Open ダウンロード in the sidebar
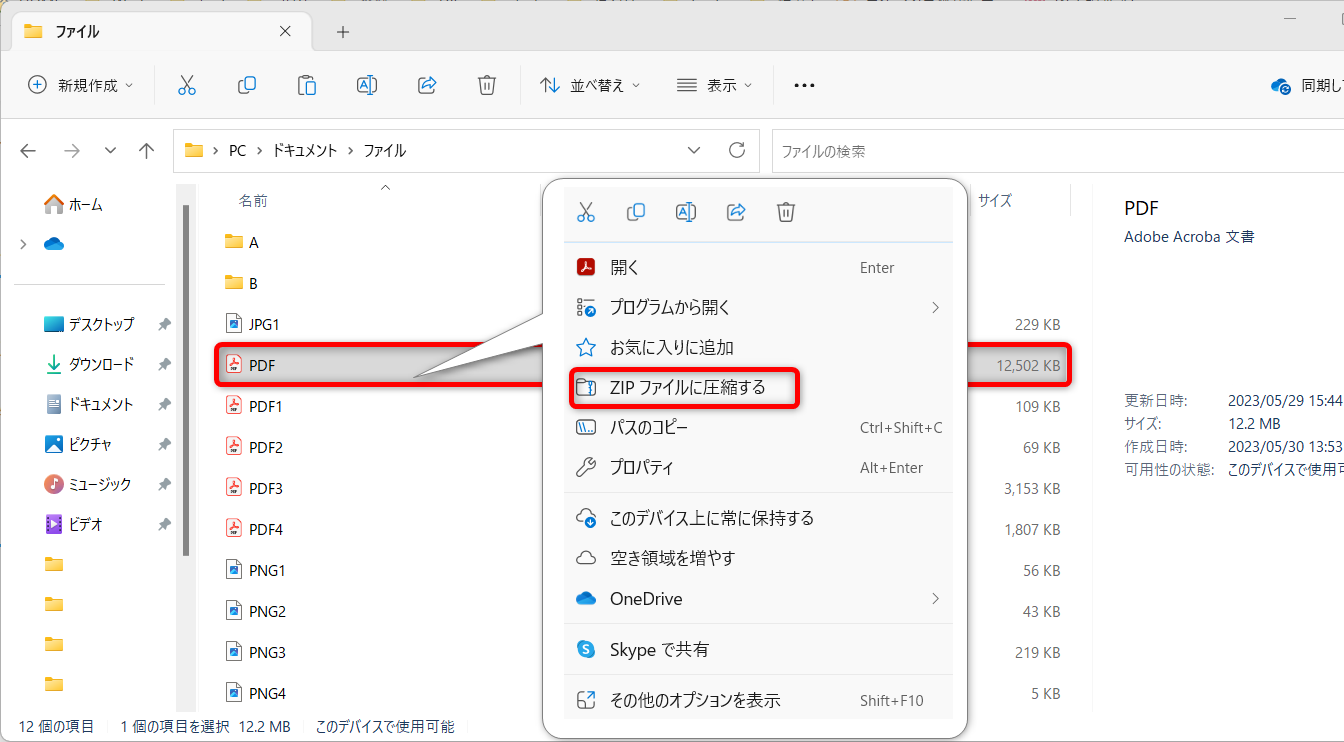This screenshot has height=742, width=1344. click(x=100, y=364)
